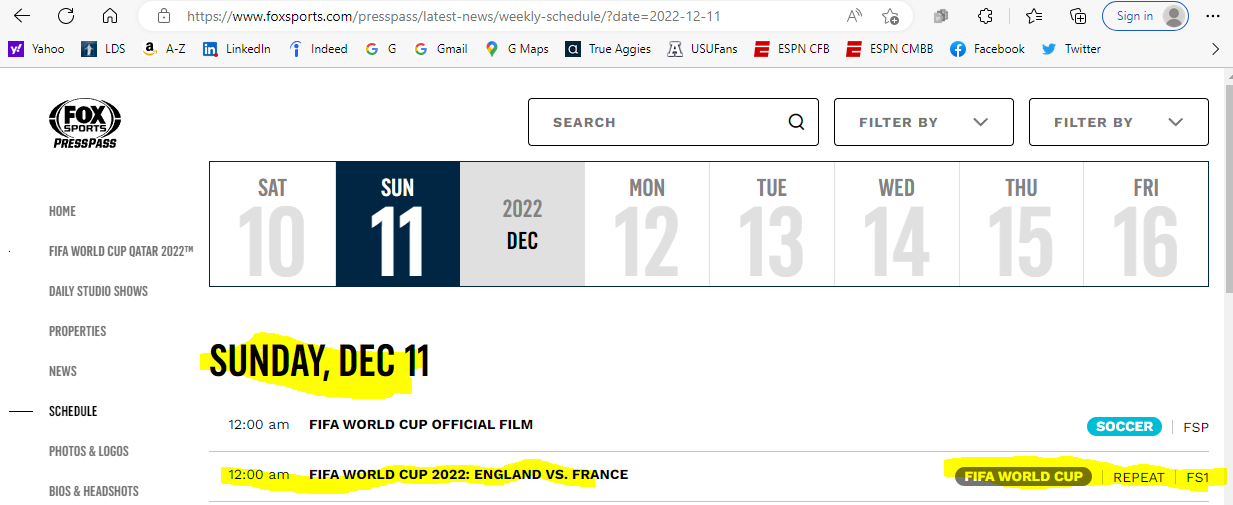Open the tab actions icon

click(941, 16)
